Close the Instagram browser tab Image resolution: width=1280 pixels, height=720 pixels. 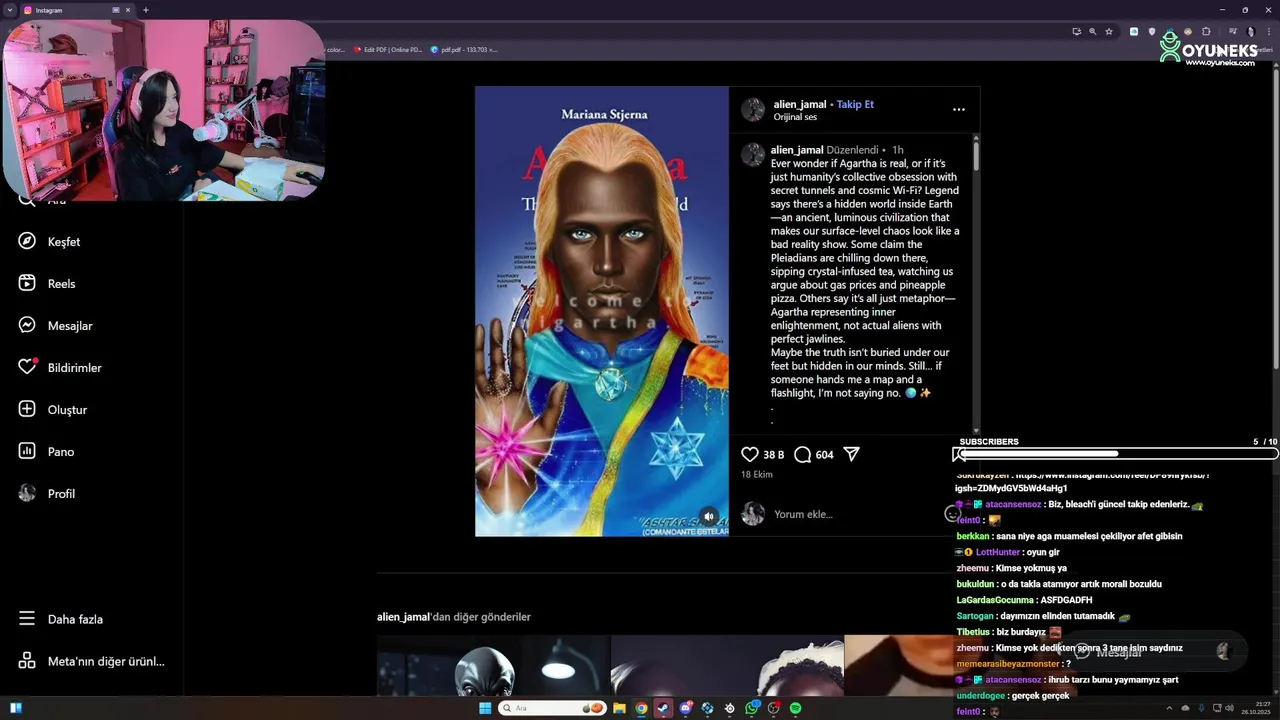pyautogui.click(x=127, y=10)
